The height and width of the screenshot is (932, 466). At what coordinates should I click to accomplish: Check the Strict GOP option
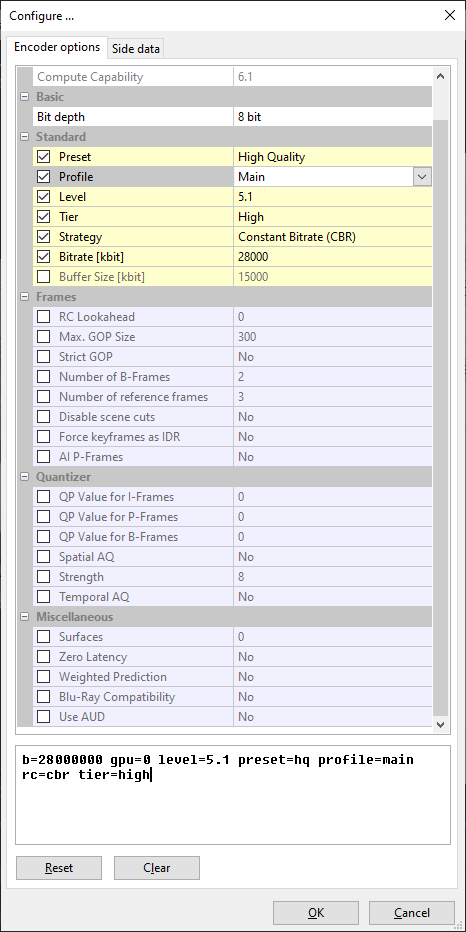(43, 357)
